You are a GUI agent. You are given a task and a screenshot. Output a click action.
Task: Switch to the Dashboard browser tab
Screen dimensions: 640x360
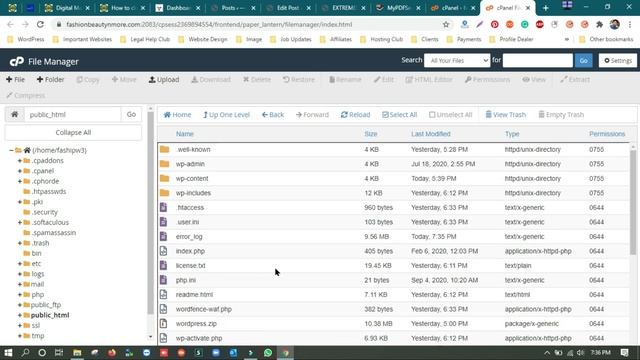point(178,8)
